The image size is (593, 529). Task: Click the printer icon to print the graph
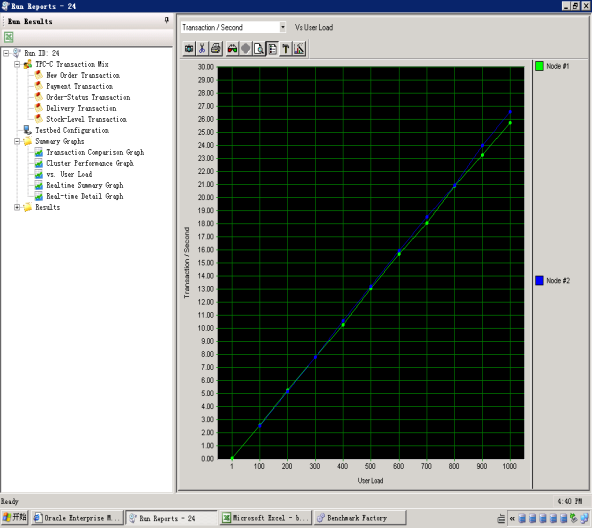click(216, 48)
